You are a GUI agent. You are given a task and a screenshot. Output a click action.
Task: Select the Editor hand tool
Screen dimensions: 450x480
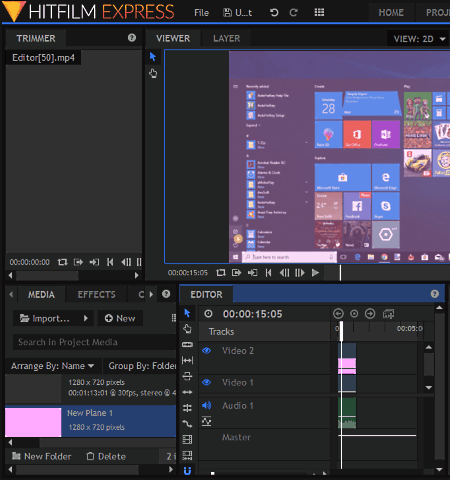187,329
